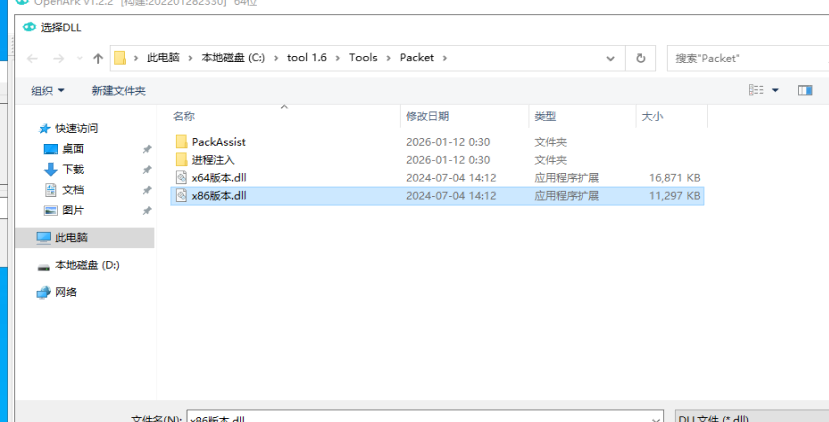Viewport: 829px width, 422px height.
Task: Sort files by 名称 column header
Action: coord(183,117)
